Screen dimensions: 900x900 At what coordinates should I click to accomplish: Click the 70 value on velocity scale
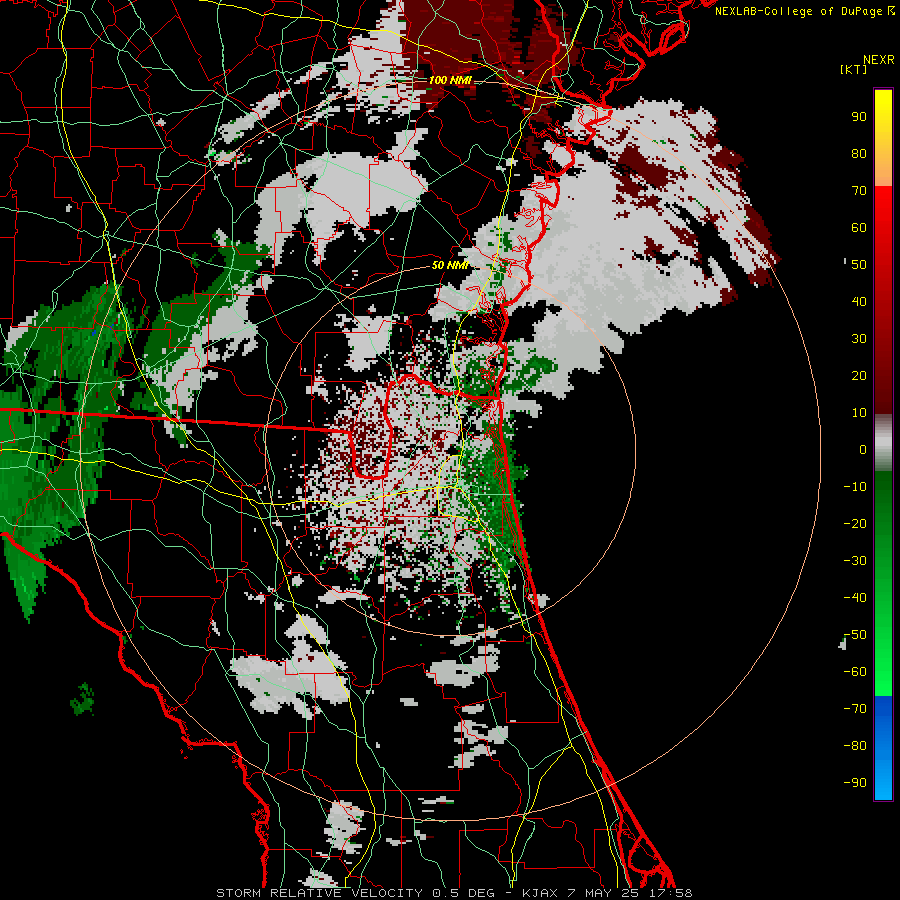pyautogui.click(x=859, y=191)
